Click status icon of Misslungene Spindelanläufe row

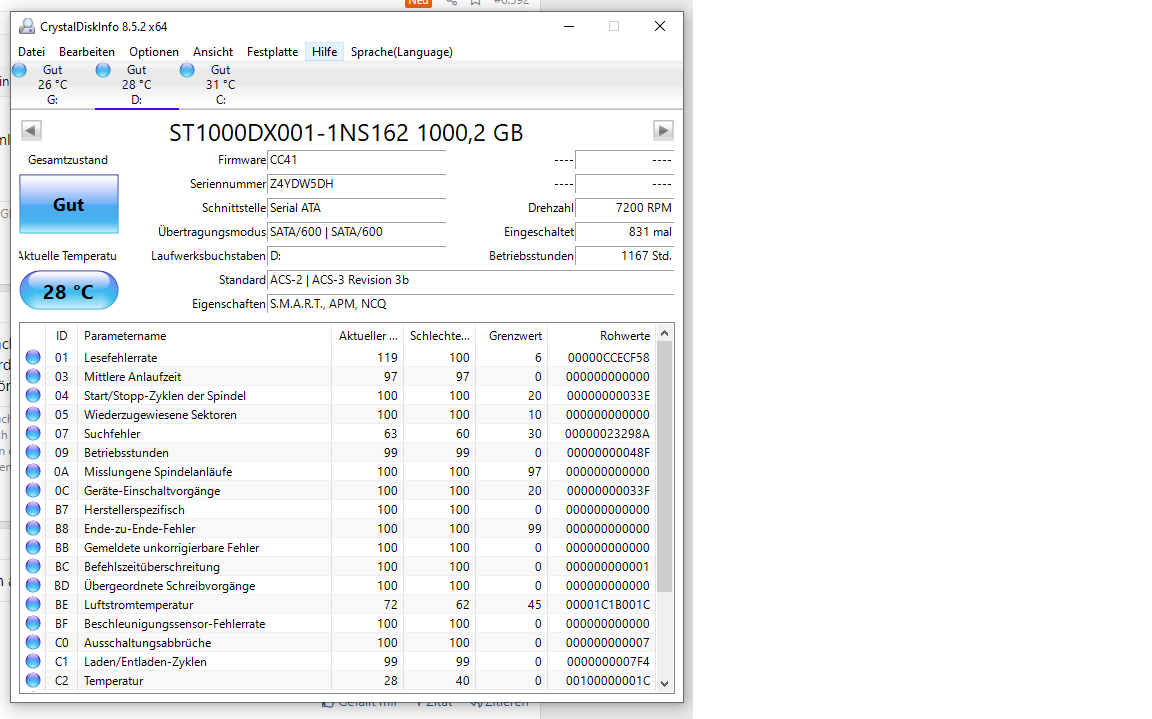pyautogui.click(x=33, y=472)
